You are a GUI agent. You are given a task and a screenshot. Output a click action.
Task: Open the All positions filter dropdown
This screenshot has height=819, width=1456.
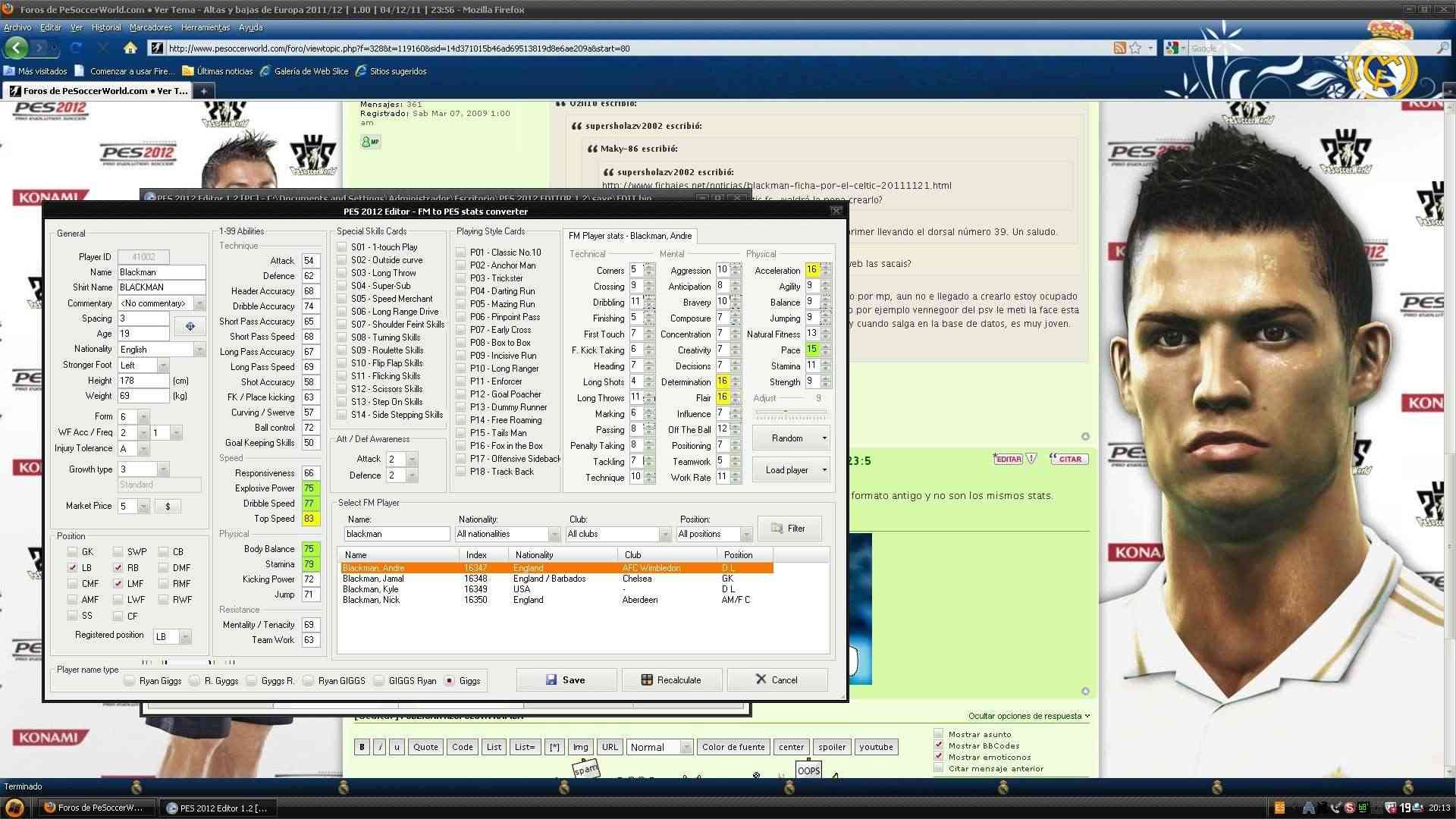pyautogui.click(x=745, y=535)
